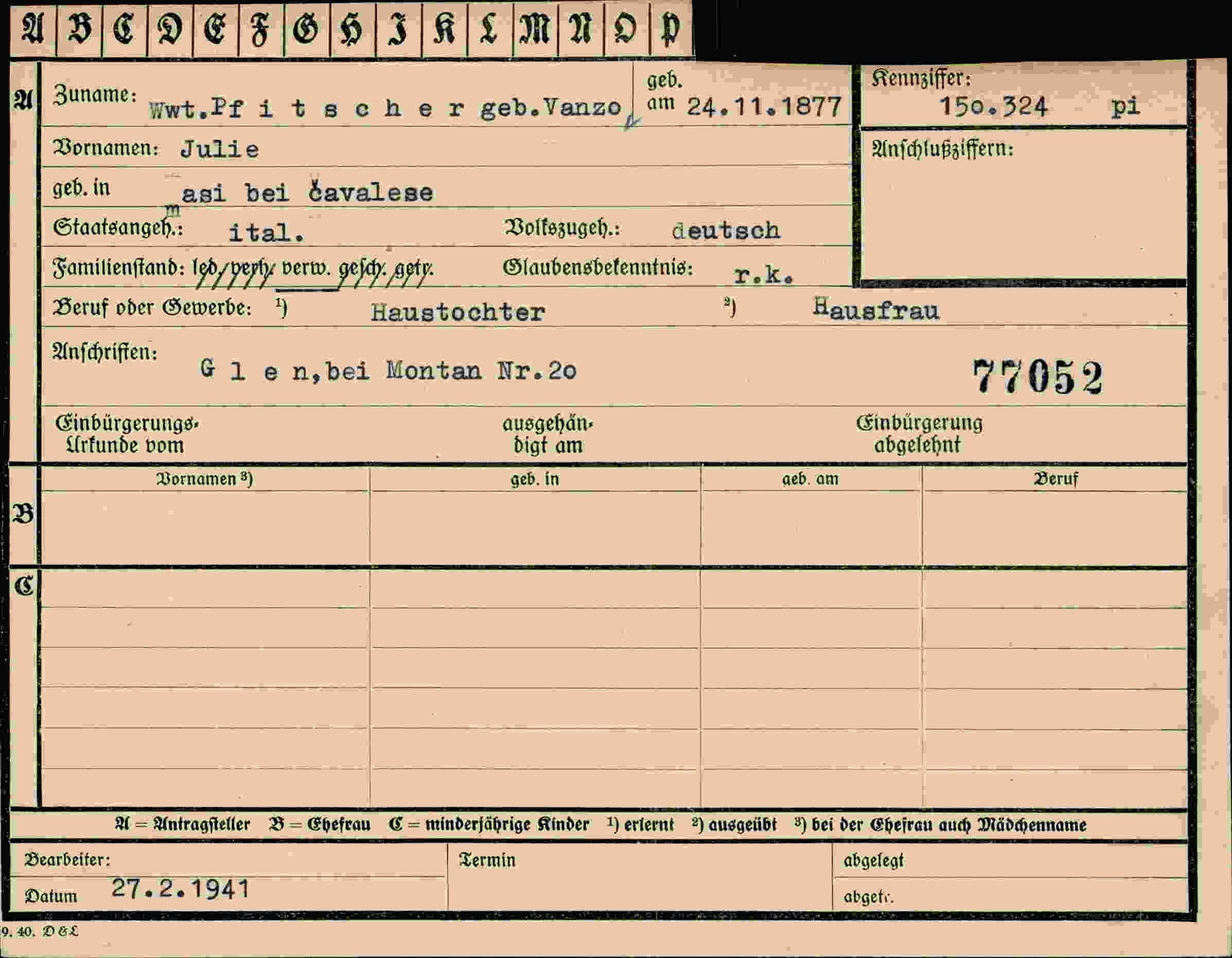The height and width of the screenshot is (958, 1232).
Task: Click the date '27.2.1941'
Action: coord(181,889)
